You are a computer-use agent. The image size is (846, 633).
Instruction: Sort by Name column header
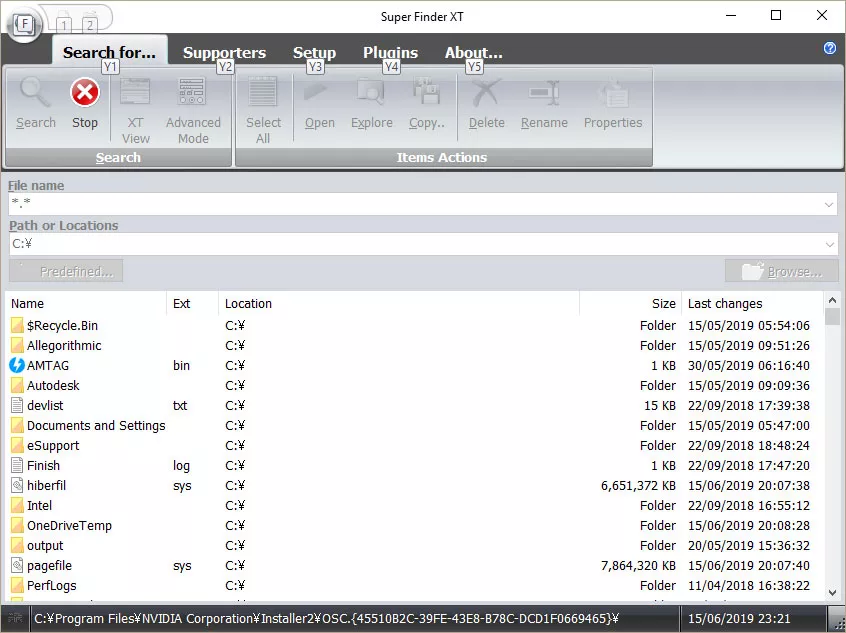86,303
